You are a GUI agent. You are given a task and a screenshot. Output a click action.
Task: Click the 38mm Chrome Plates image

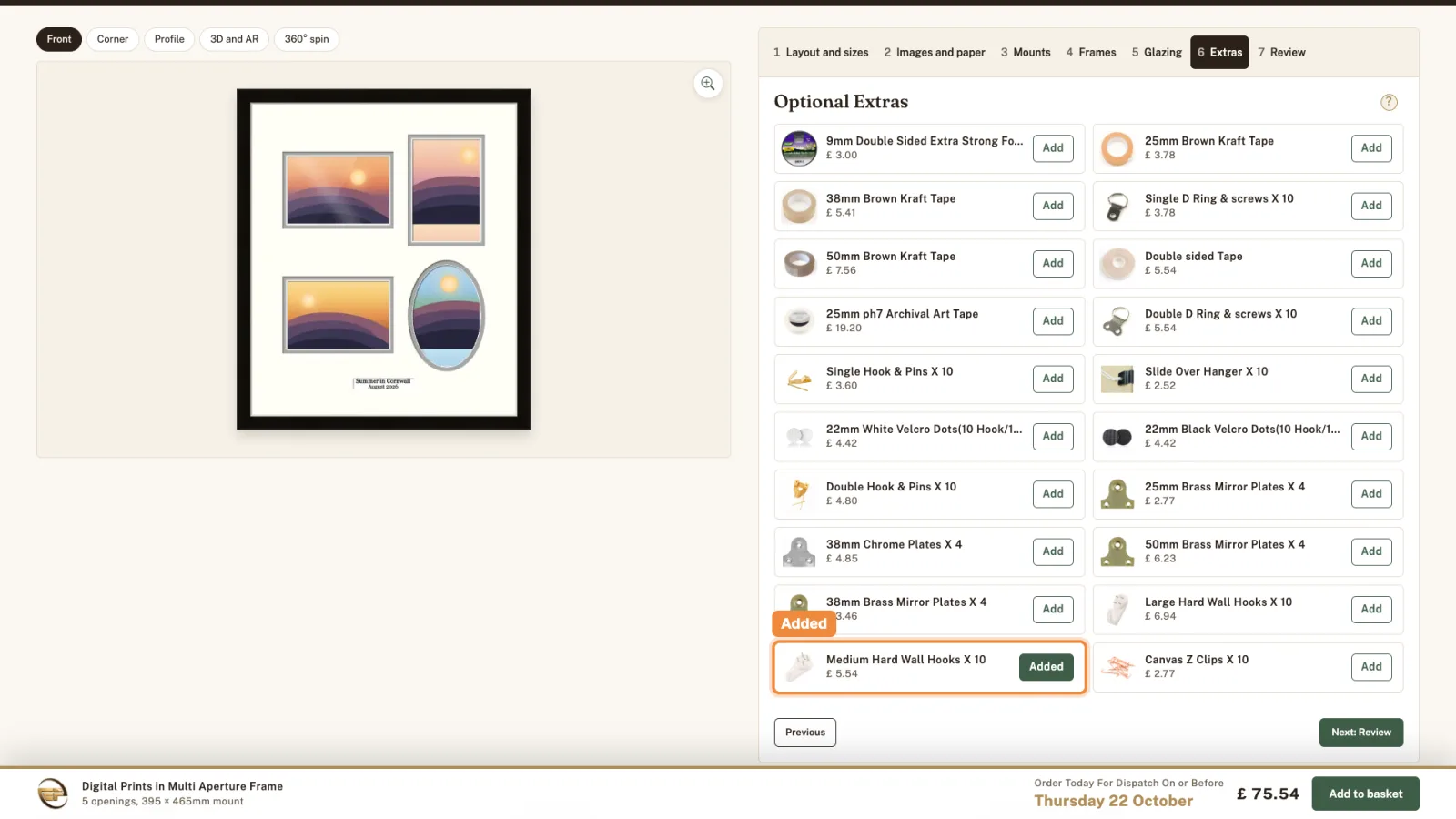click(x=799, y=551)
